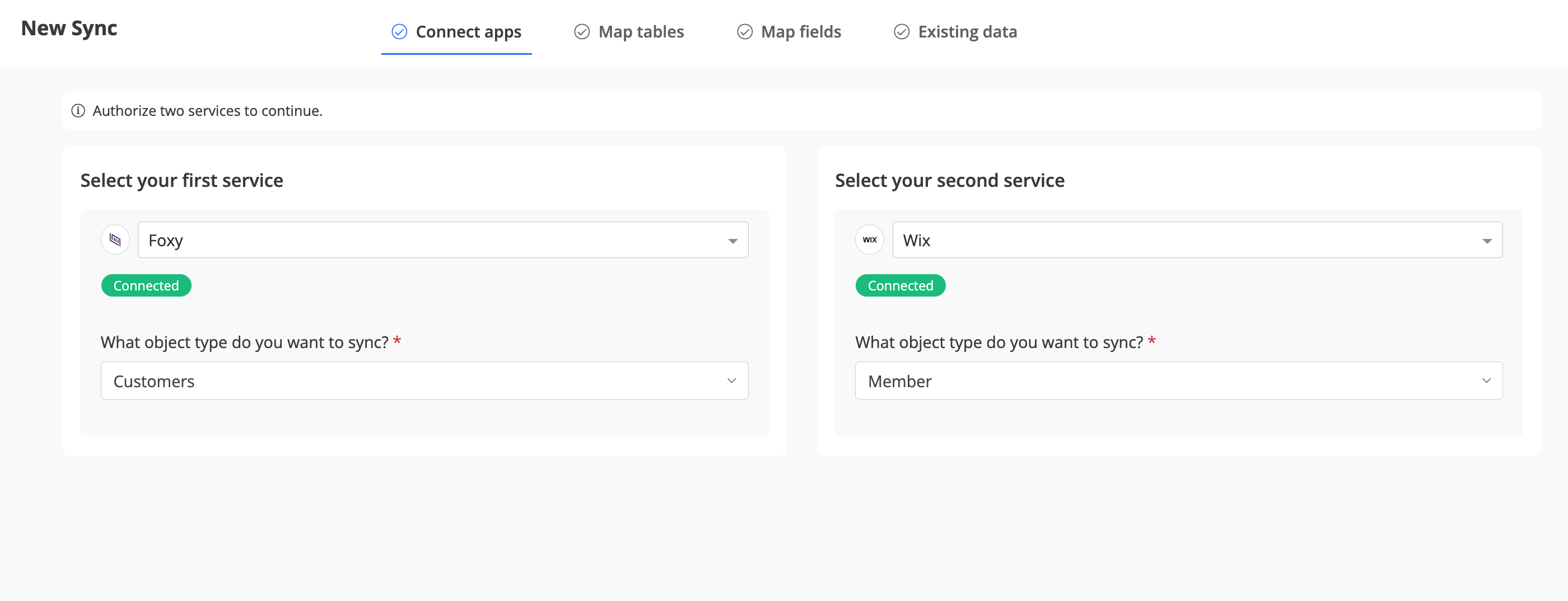
Task: Click the Wix service logo icon
Action: (870, 240)
